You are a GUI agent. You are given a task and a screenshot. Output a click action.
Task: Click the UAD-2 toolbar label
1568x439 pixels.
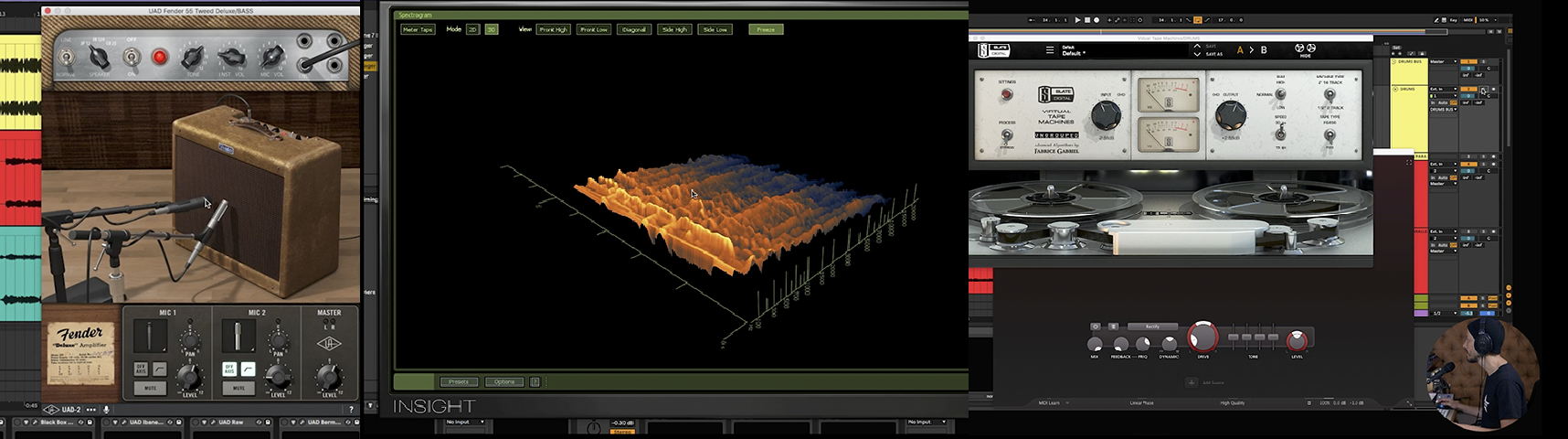pyautogui.click(x=71, y=410)
